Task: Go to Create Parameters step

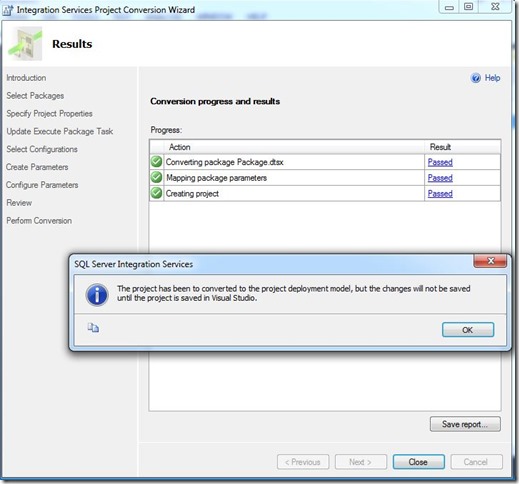Action: click(x=37, y=167)
